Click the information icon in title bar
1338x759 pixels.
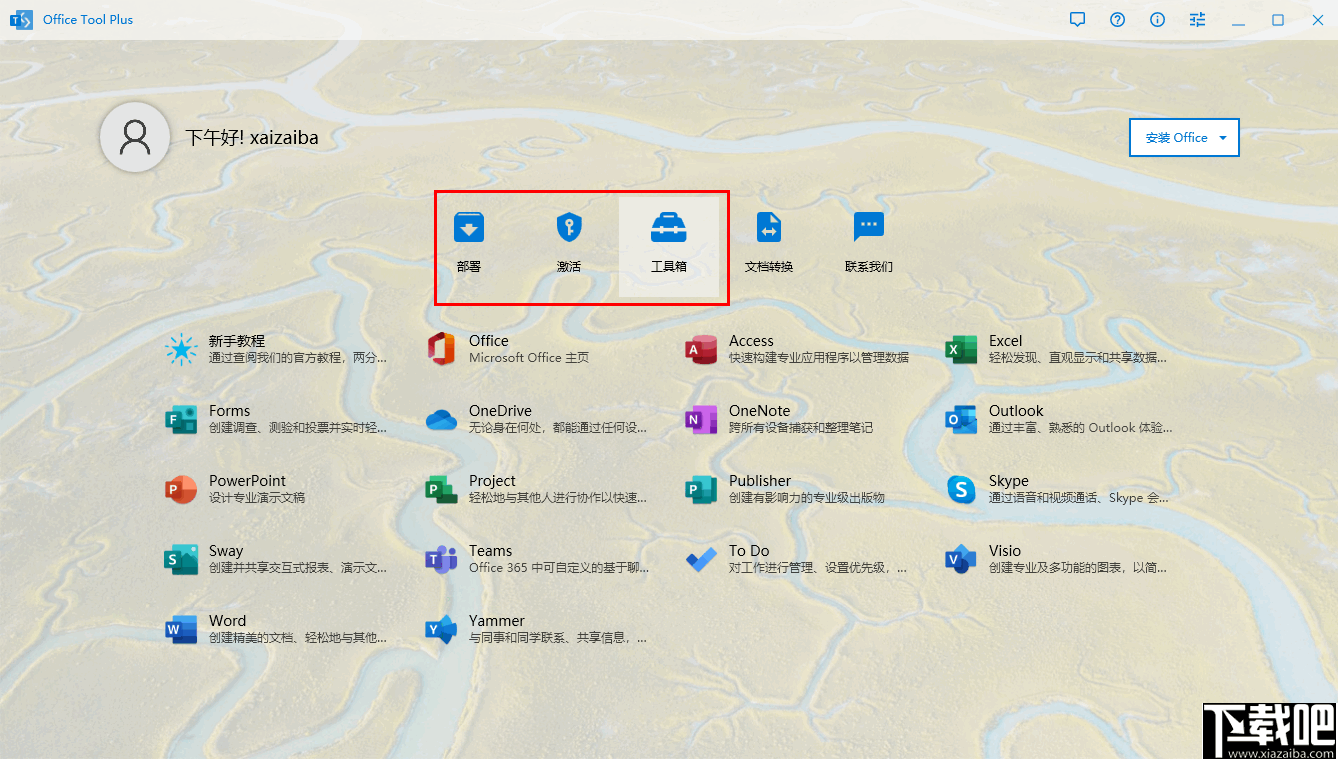pos(1157,19)
